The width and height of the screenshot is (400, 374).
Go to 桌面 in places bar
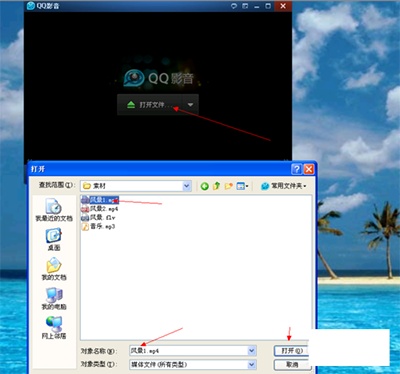(x=54, y=239)
